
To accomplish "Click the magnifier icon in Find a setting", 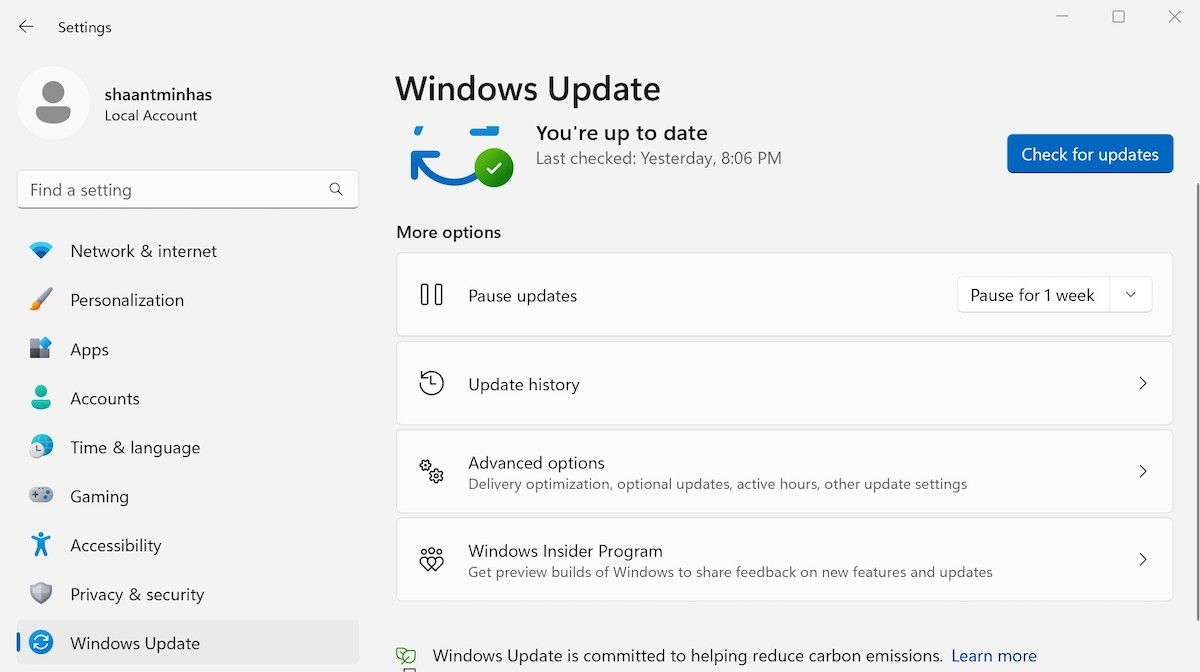I will 336,189.
